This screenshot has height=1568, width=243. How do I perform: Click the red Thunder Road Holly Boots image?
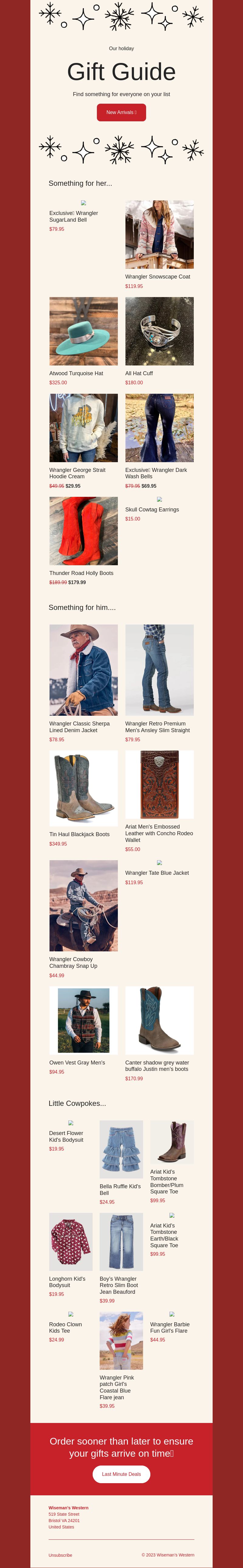[x=83, y=531]
